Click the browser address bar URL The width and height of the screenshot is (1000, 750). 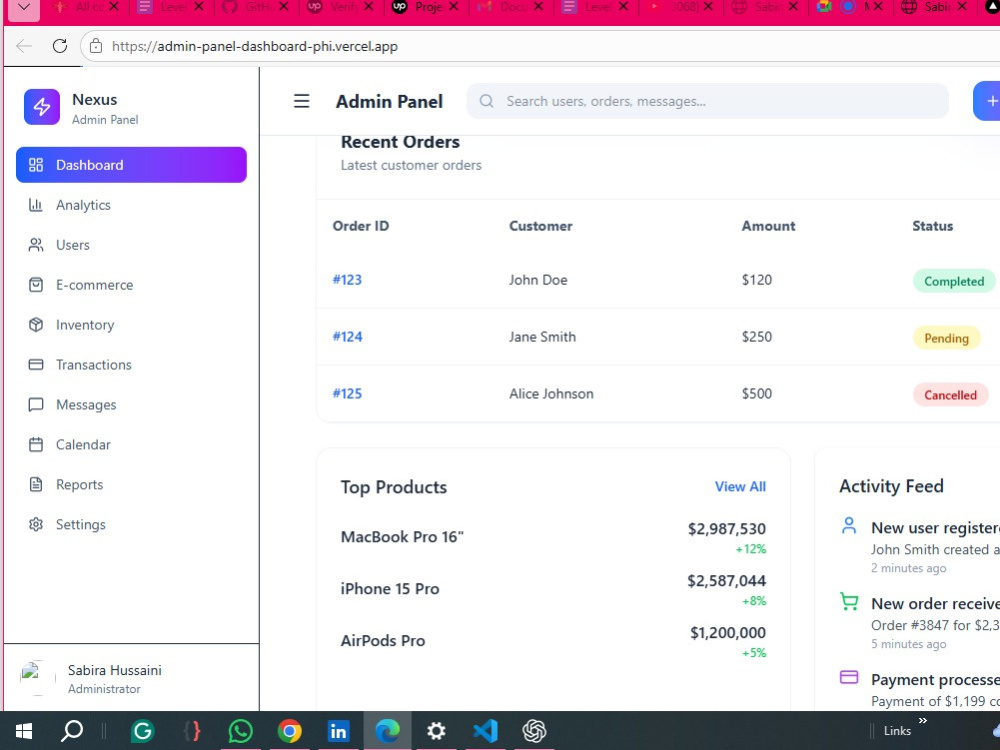coord(254,46)
